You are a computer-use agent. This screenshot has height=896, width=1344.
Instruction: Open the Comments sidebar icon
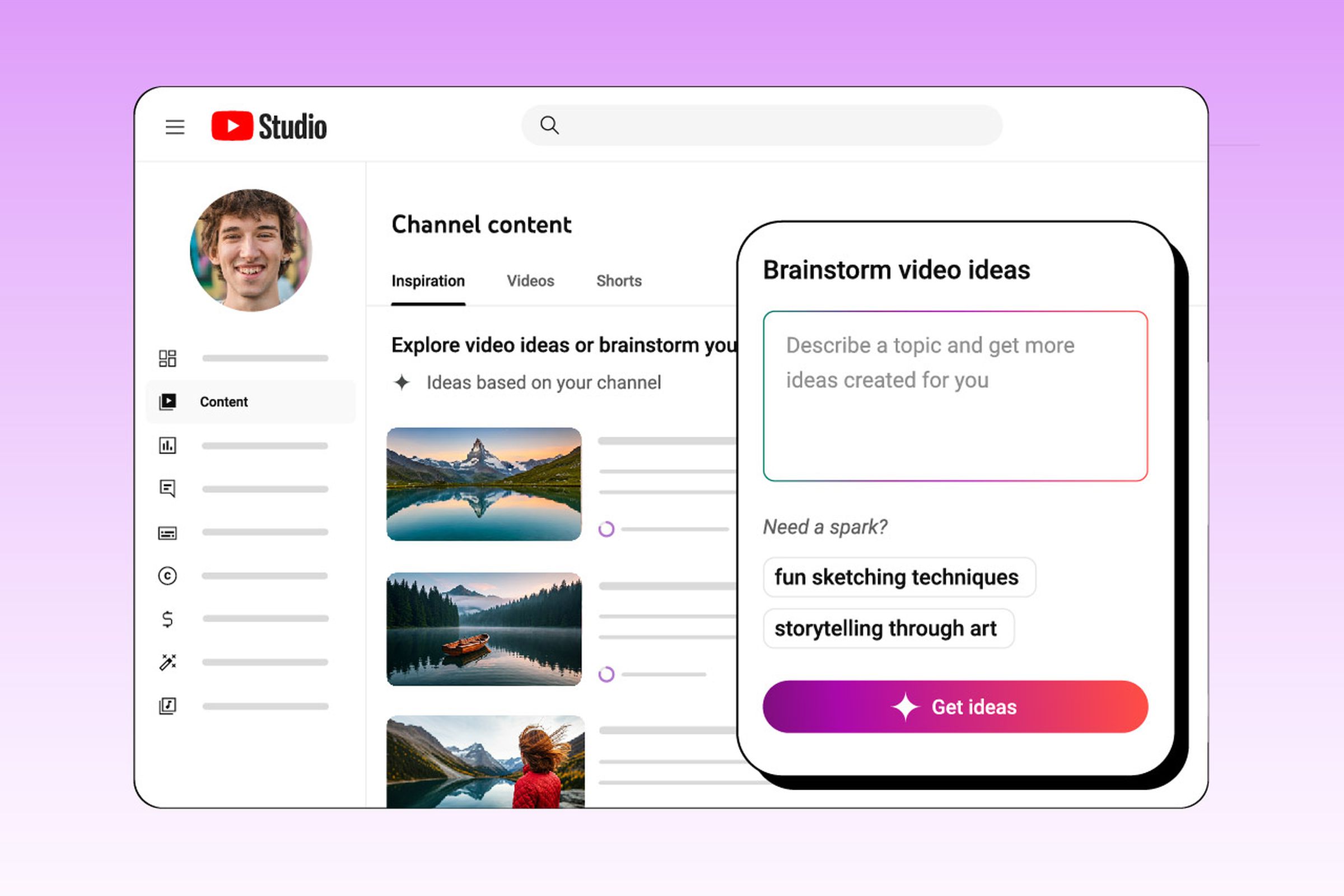coord(167,488)
